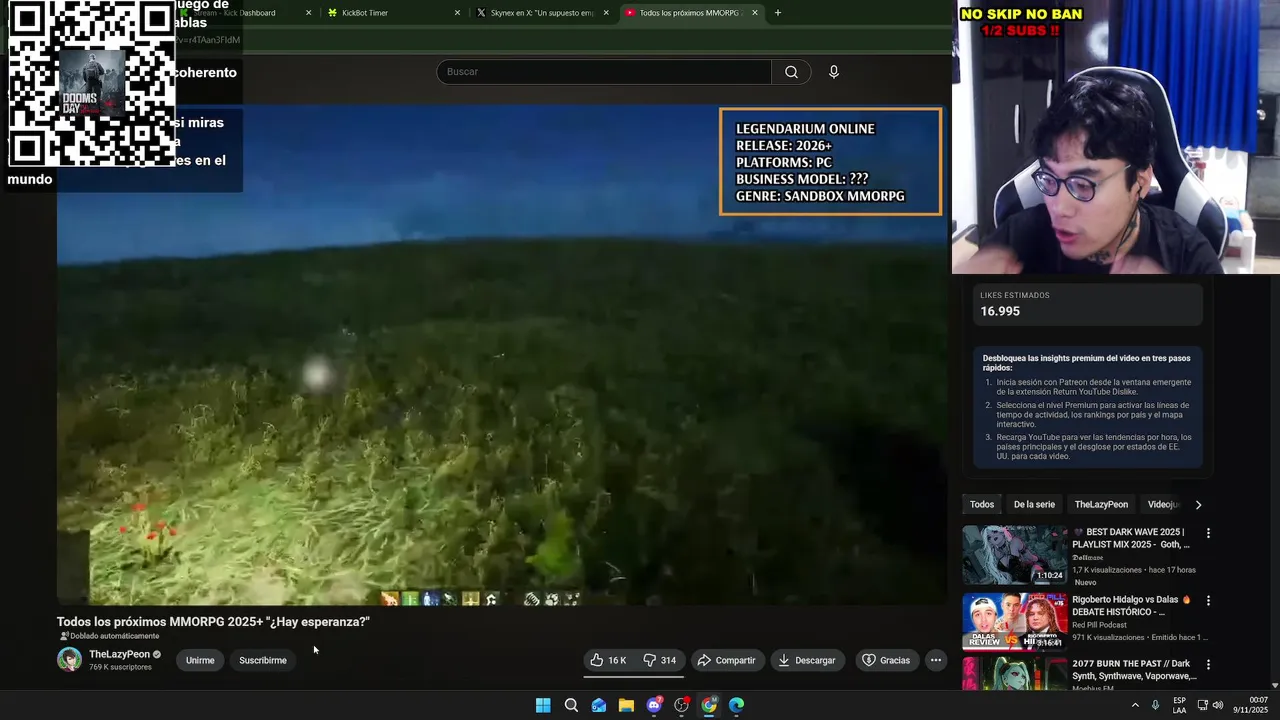The image size is (1280, 720).
Task: Close the Skynex en X tab
Action: 606,13
